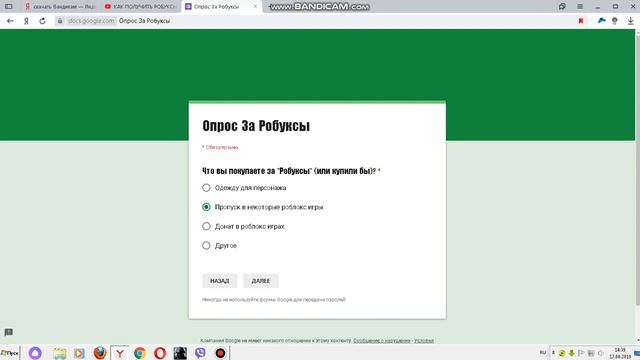Image resolution: width=640 pixels, height=360 pixels.
Task: Toggle the browser side panel icon
Action: coord(9,7)
